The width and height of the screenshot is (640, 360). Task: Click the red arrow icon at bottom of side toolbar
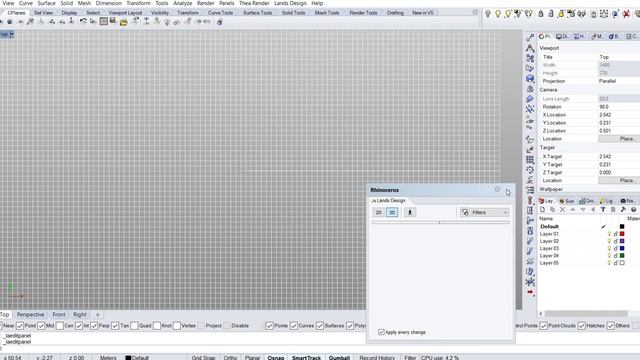530,292
